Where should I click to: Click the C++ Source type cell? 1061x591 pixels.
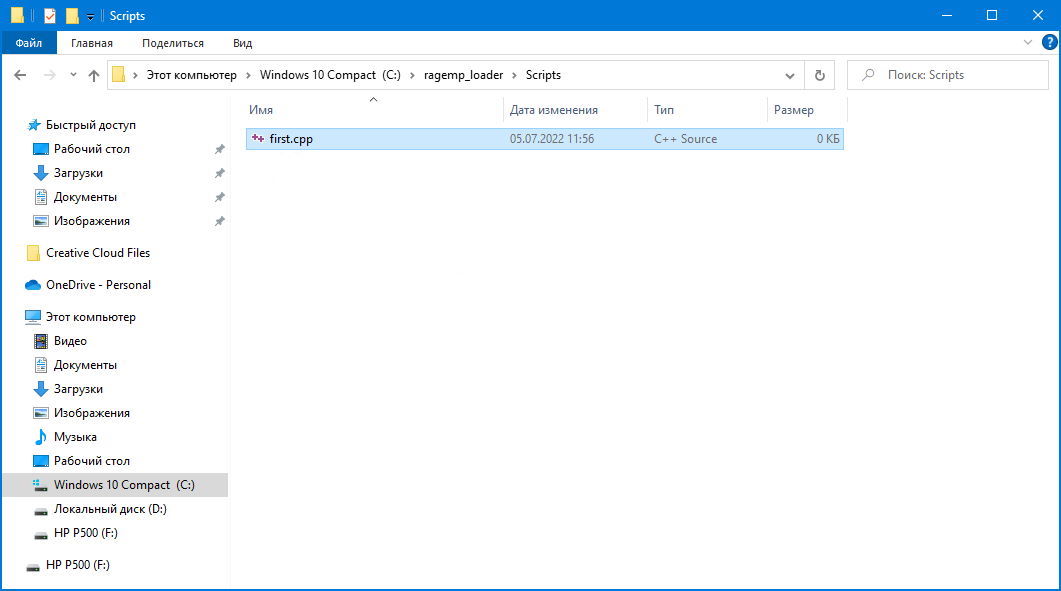point(685,139)
